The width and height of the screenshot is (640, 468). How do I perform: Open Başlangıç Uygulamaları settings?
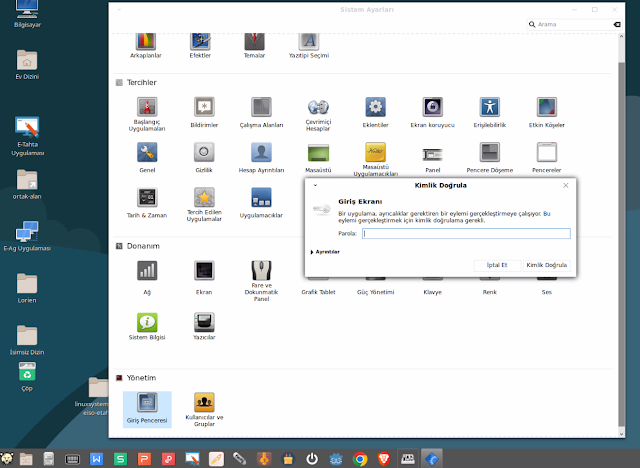click(147, 114)
